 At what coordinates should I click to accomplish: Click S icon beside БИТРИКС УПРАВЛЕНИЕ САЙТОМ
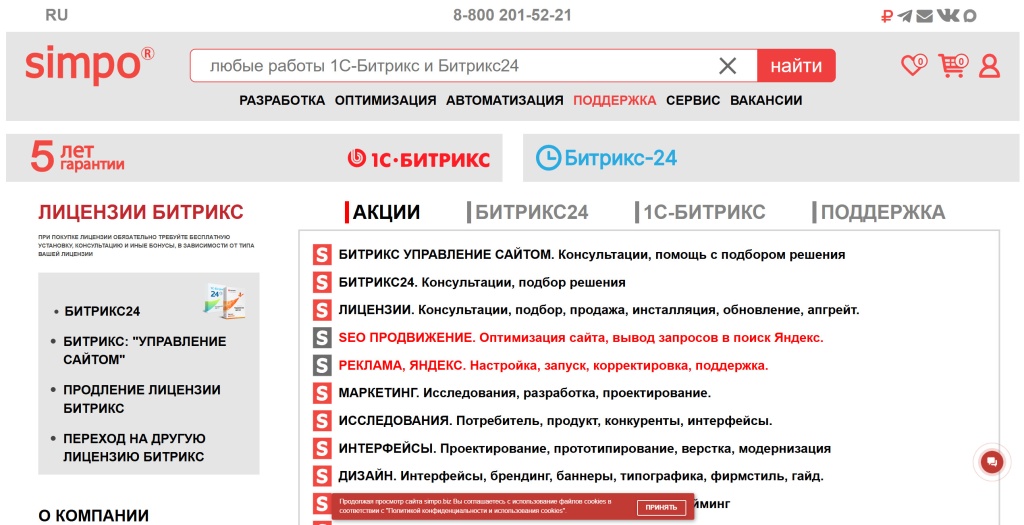click(322, 255)
